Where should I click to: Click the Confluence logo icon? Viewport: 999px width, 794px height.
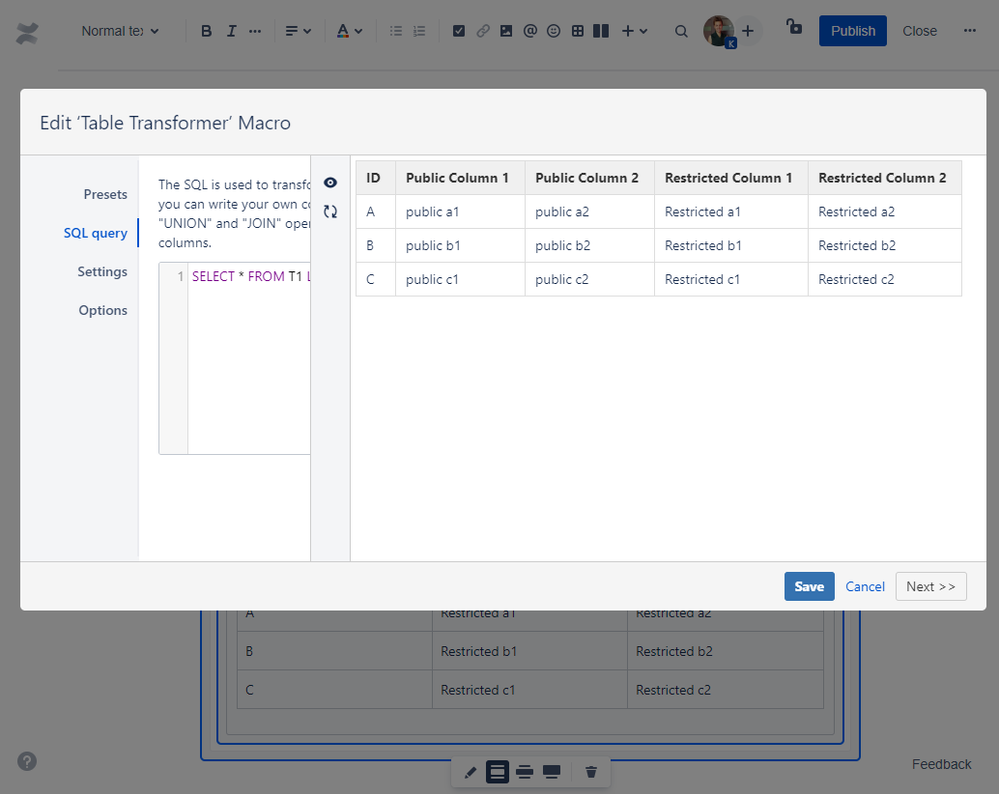pyautogui.click(x=27, y=32)
